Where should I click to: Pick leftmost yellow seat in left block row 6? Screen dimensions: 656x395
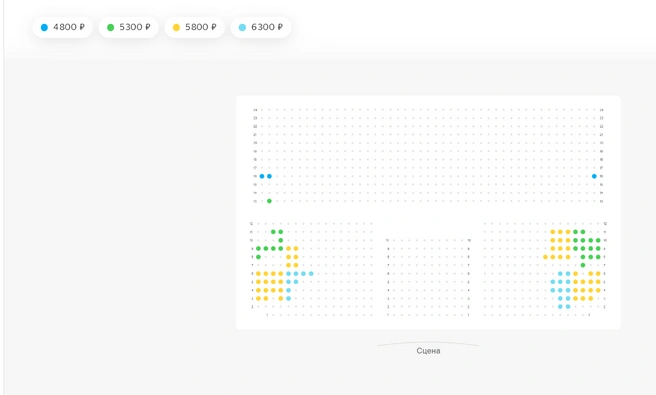(x=258, y=274)
